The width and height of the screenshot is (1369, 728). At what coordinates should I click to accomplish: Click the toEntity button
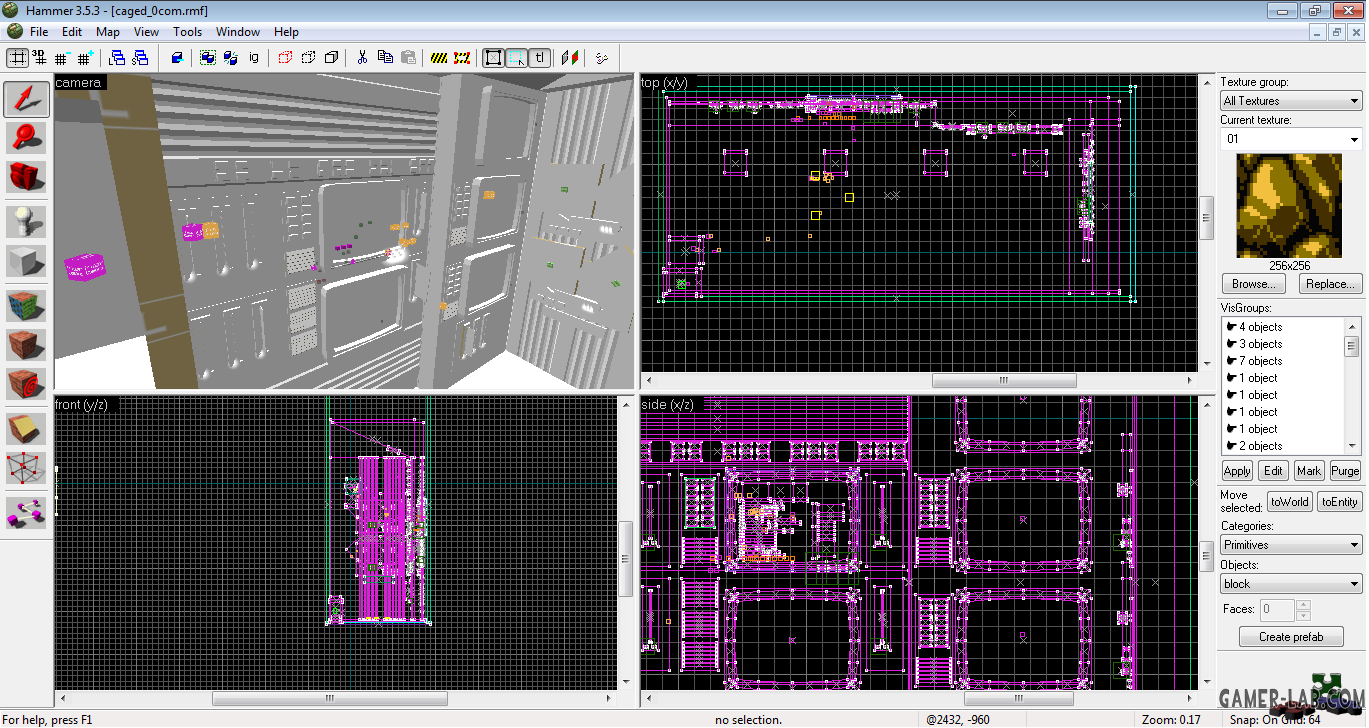tap(1339, 502)
